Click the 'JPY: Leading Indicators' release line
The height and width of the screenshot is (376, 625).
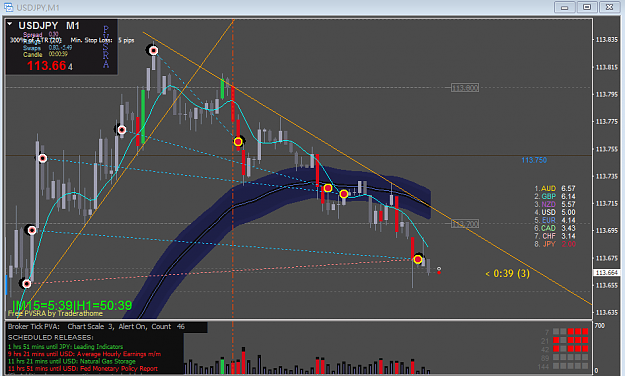(x=65, y=347)
